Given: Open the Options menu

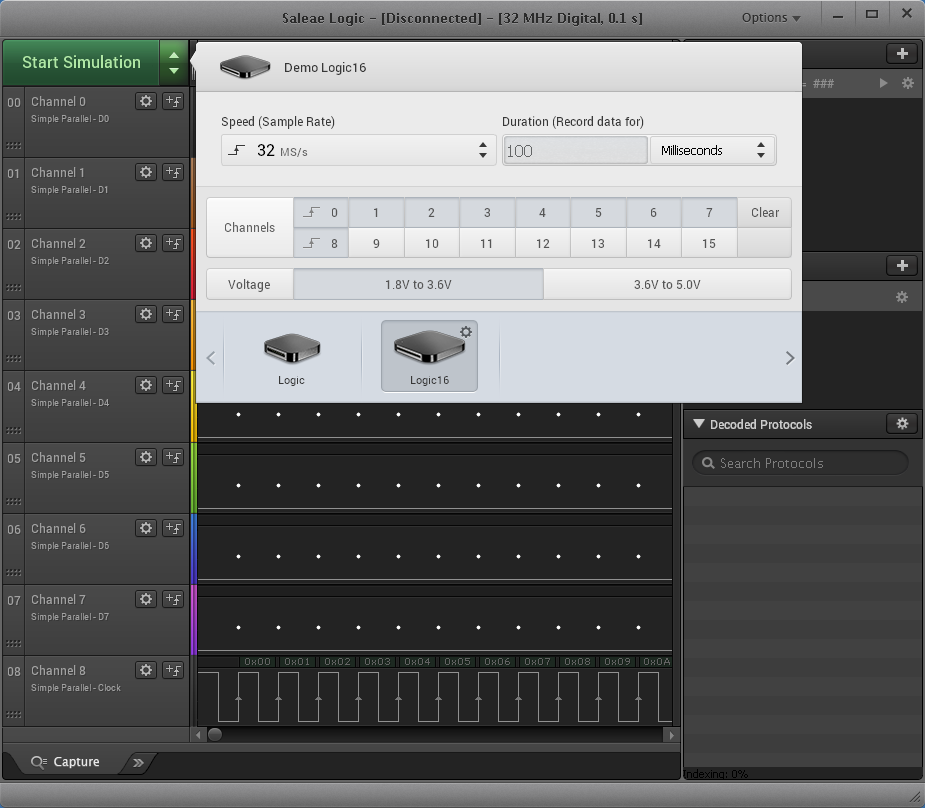Looking at the screenshot, I should coord(771,18).
